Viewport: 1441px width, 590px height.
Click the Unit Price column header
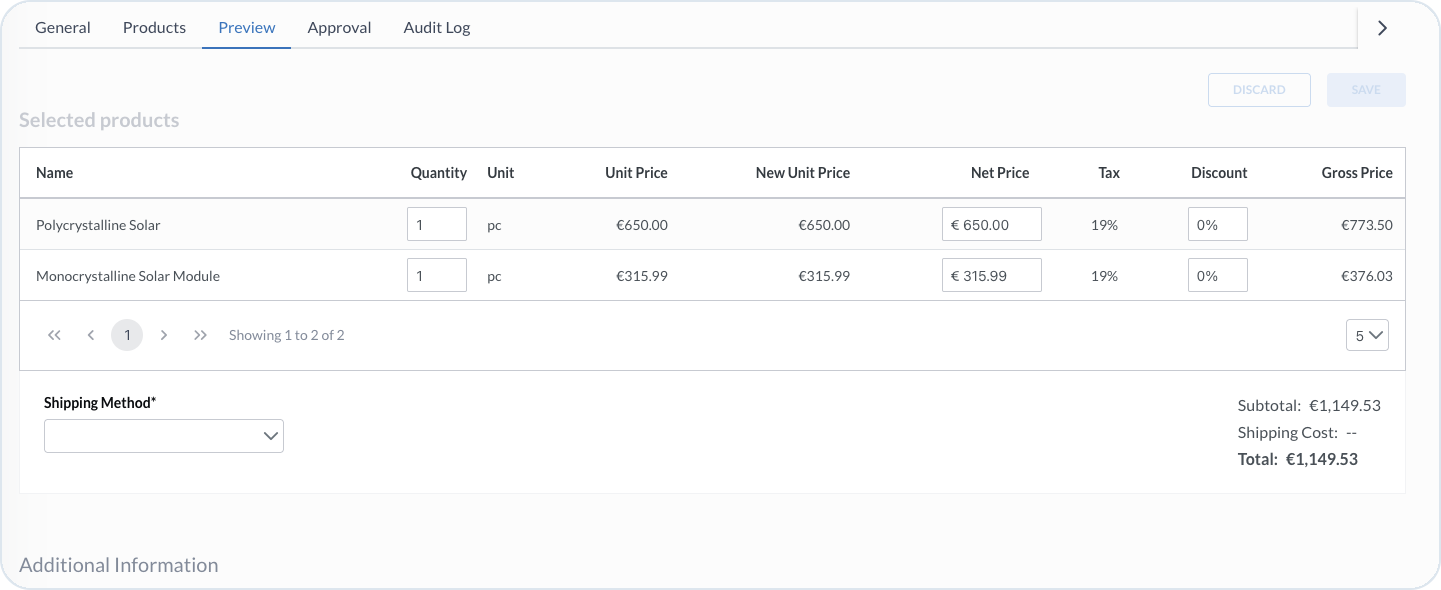pyautogui.click(x=636, y=173)
